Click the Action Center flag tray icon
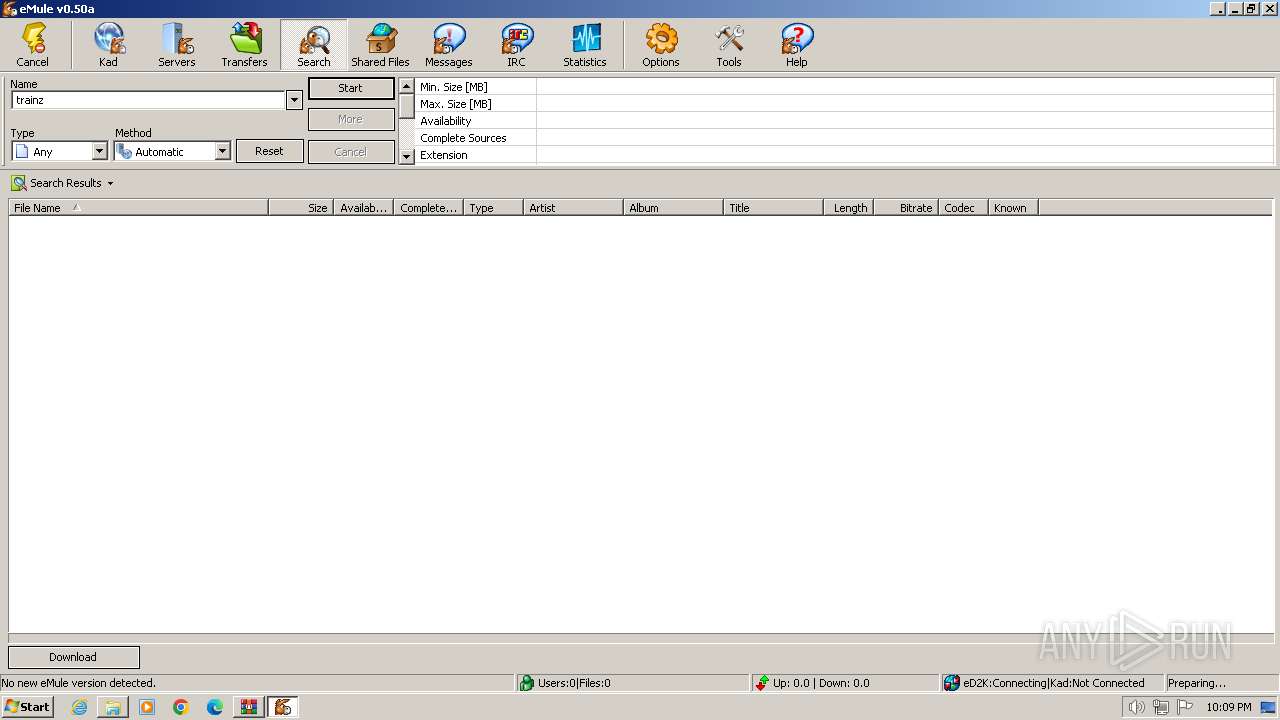 point(1185,707)
